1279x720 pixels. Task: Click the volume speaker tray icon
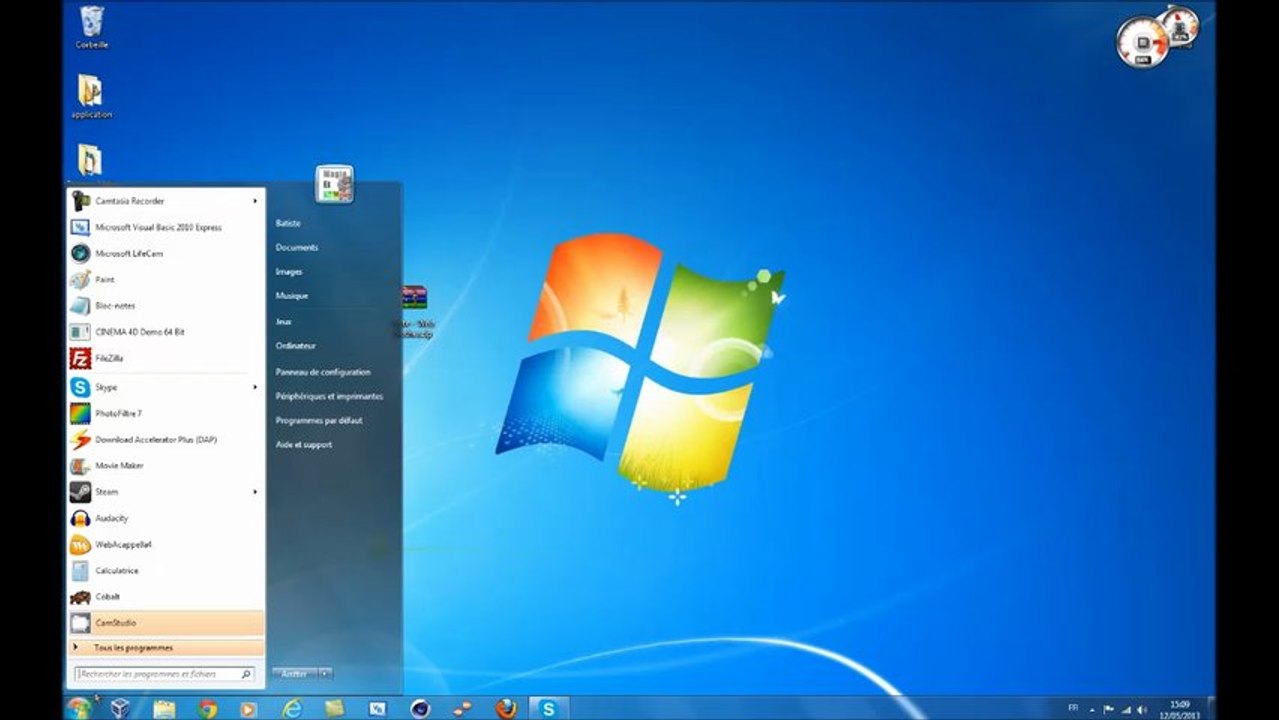click(x=1142, y=709)
